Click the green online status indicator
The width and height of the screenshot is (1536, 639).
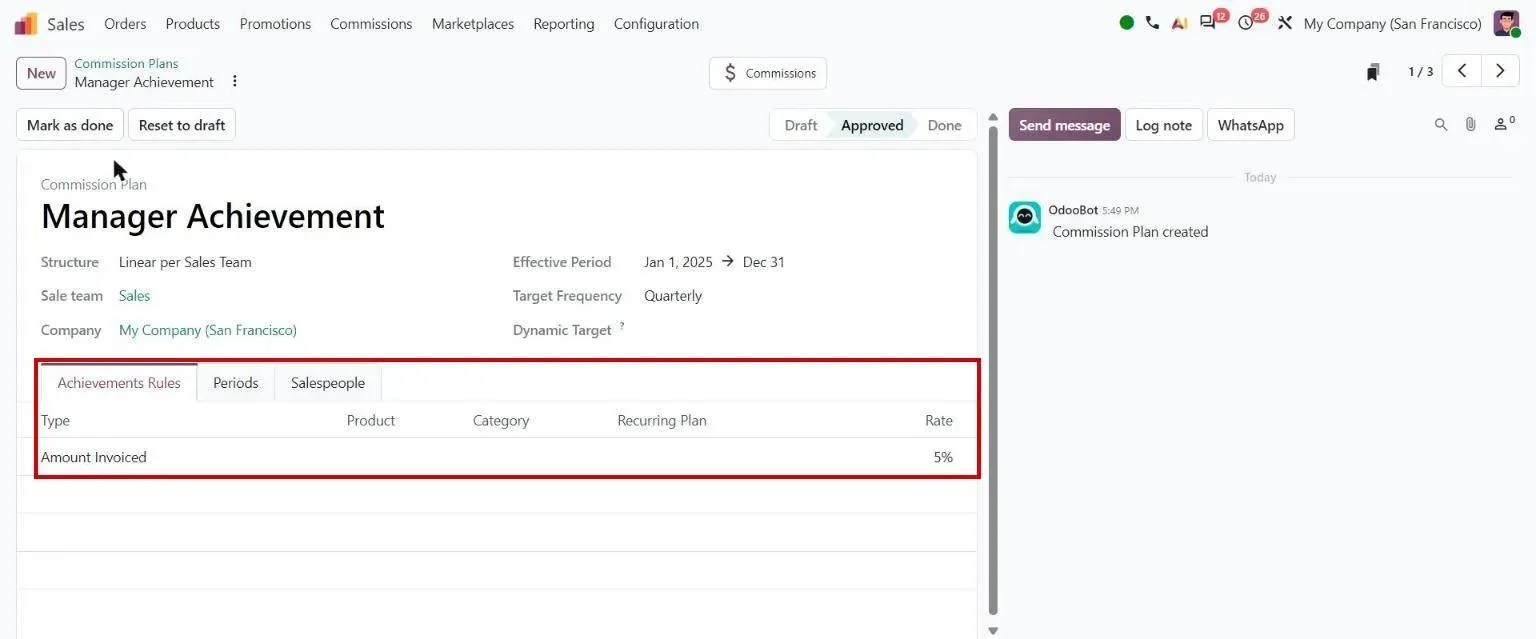click(1127, 23)
